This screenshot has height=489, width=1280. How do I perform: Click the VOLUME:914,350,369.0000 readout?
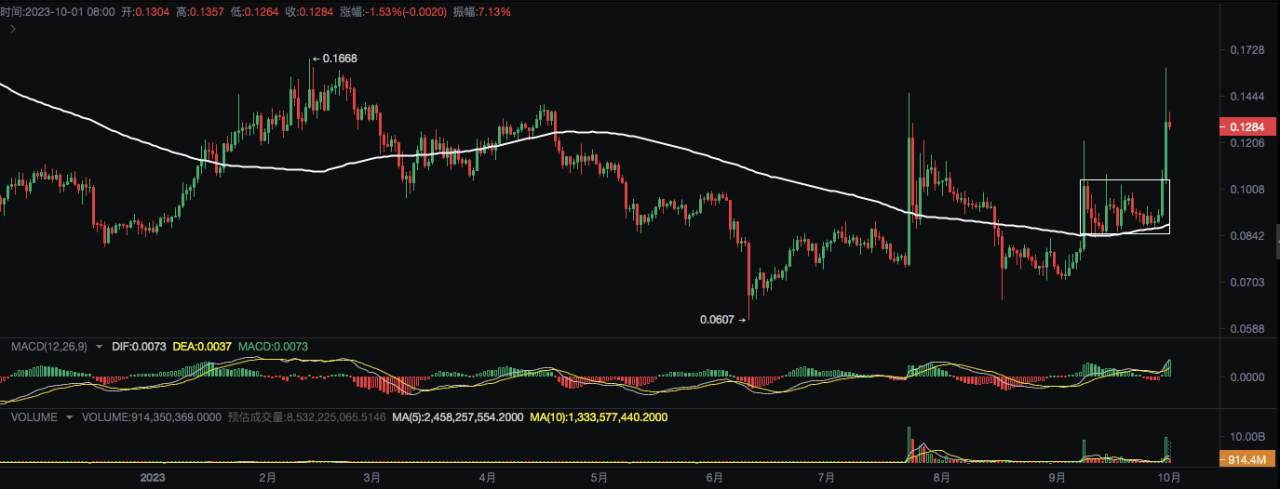151,416
